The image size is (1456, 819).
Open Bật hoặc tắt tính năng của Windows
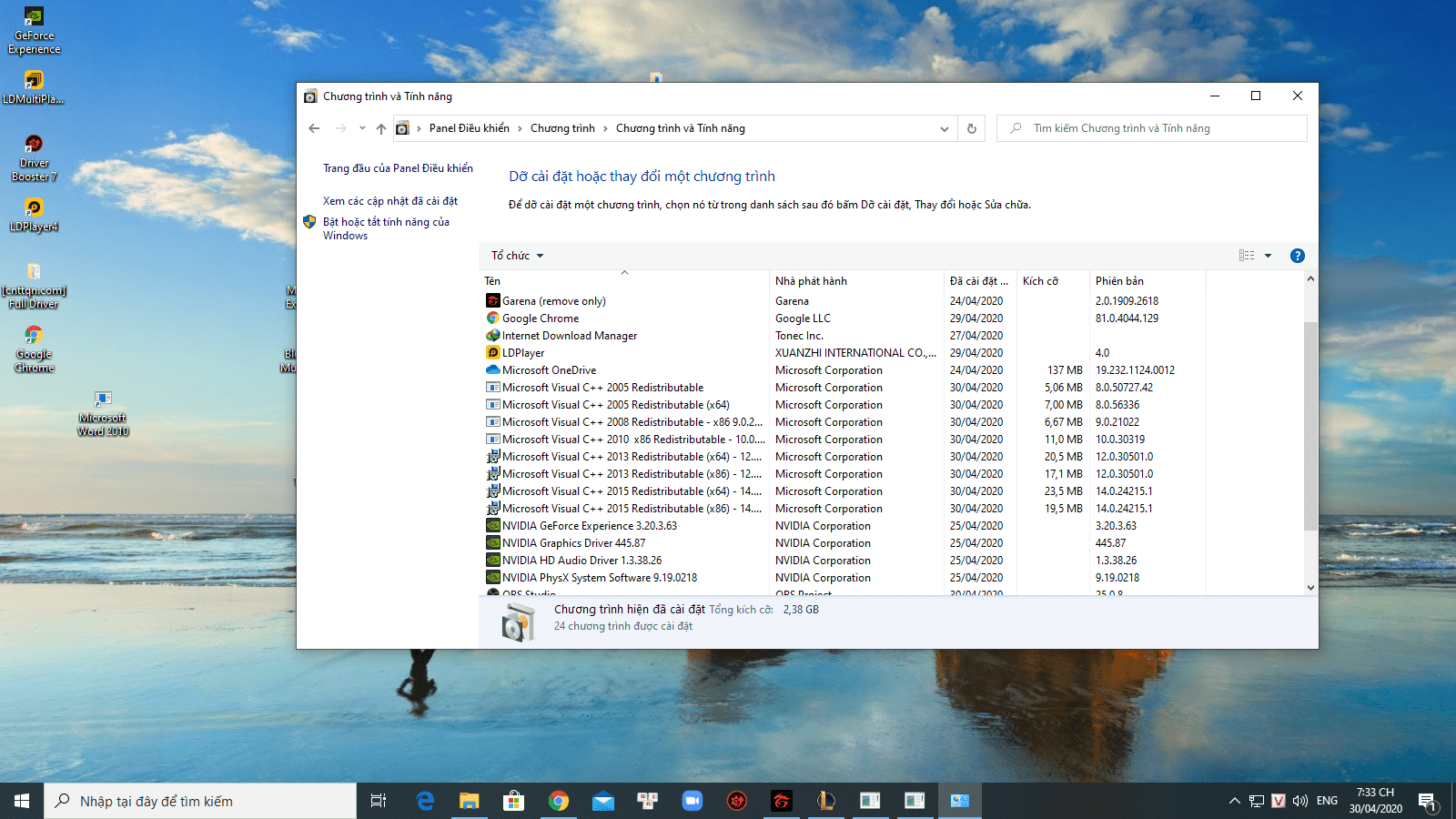(387, 228)
